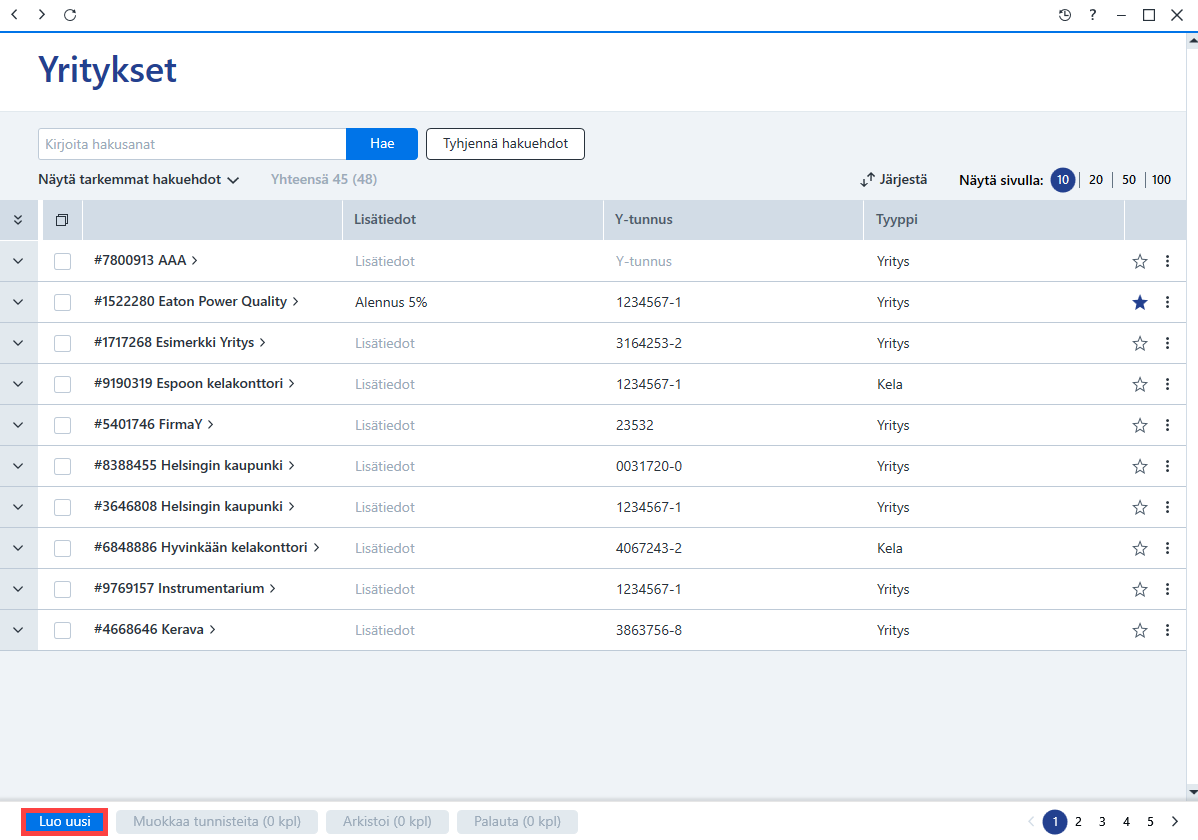This screenshot has height=840, width=1198.
Task: Expand Näytä tarkemmat hakuehdot section
Action: click(x=139, y=180)
